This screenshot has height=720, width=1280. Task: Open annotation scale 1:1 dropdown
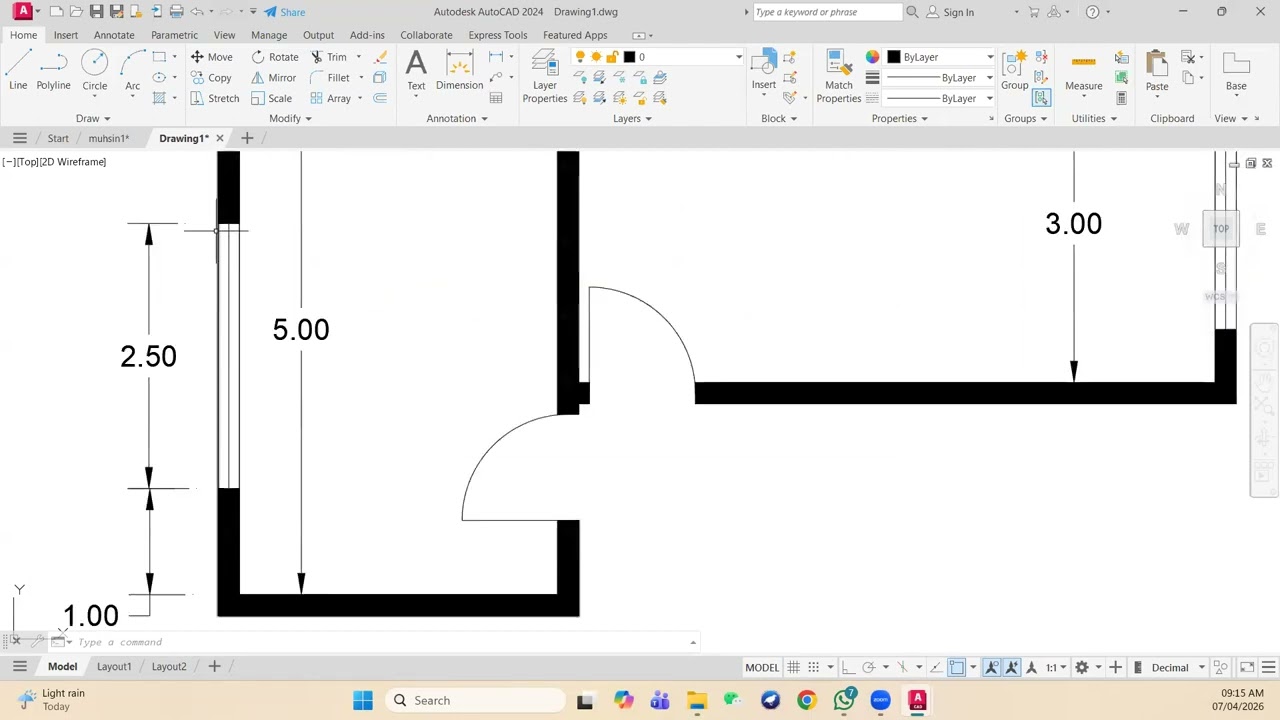1058,667
